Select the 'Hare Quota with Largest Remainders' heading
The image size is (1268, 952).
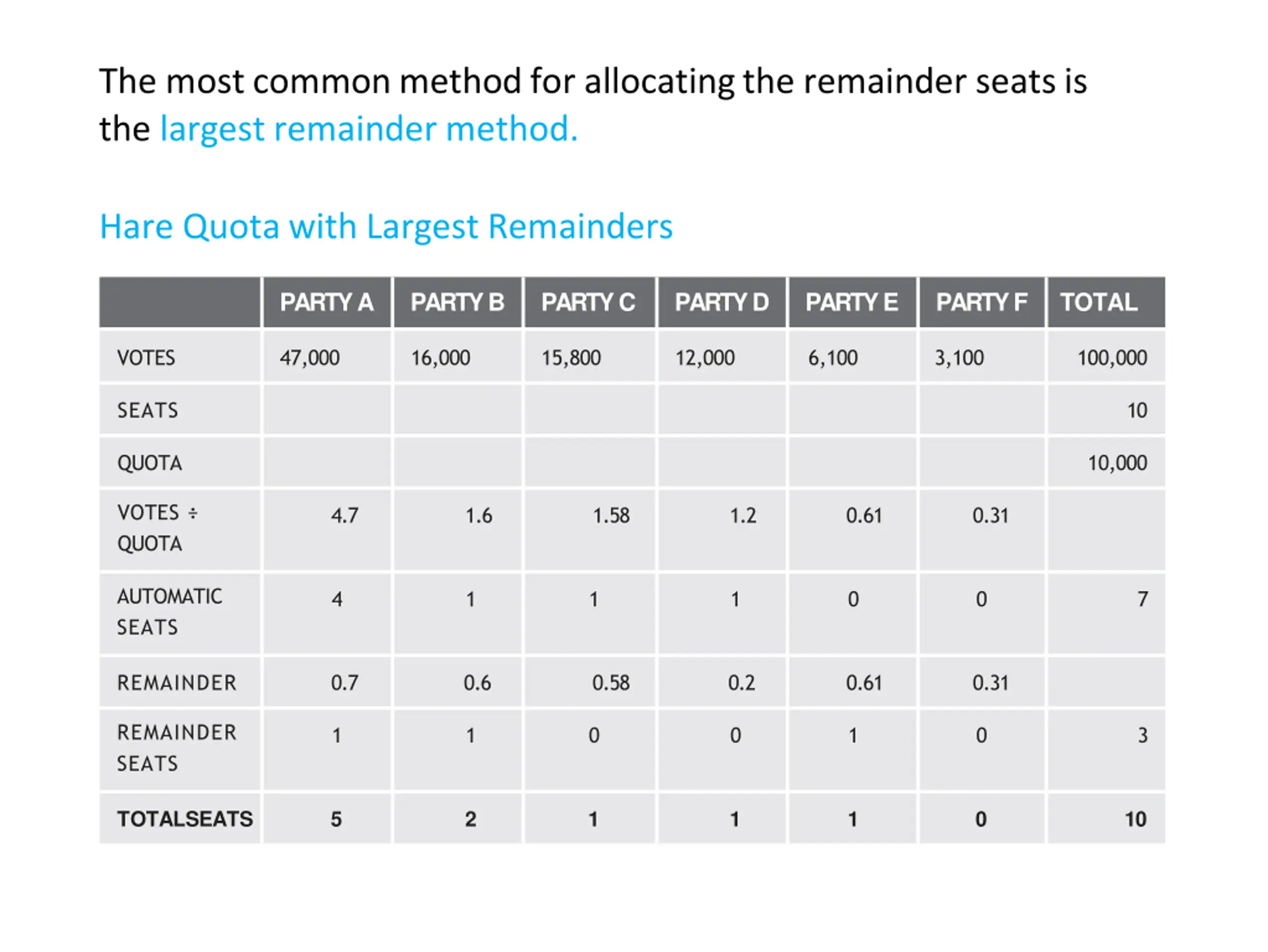tap(386, 227)
